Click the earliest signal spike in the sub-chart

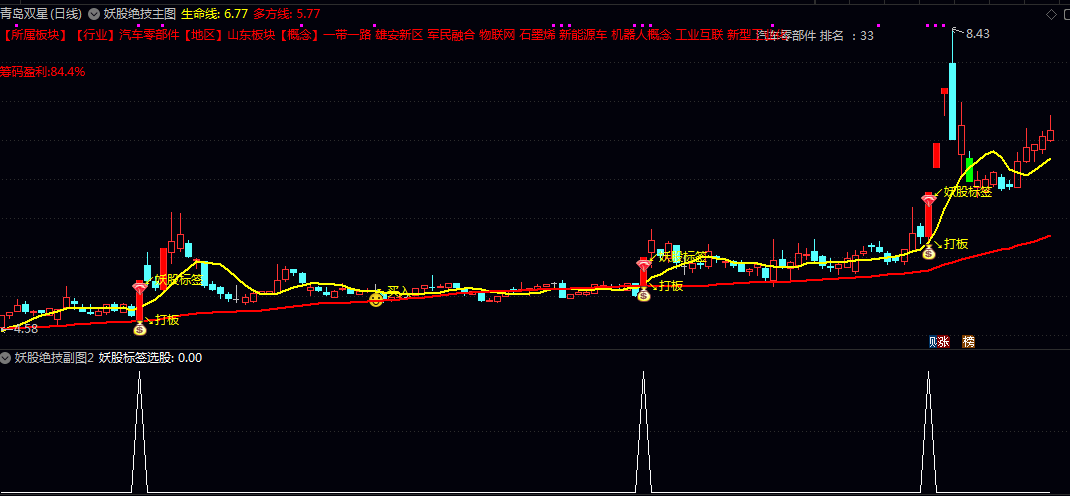click(139, 432)
